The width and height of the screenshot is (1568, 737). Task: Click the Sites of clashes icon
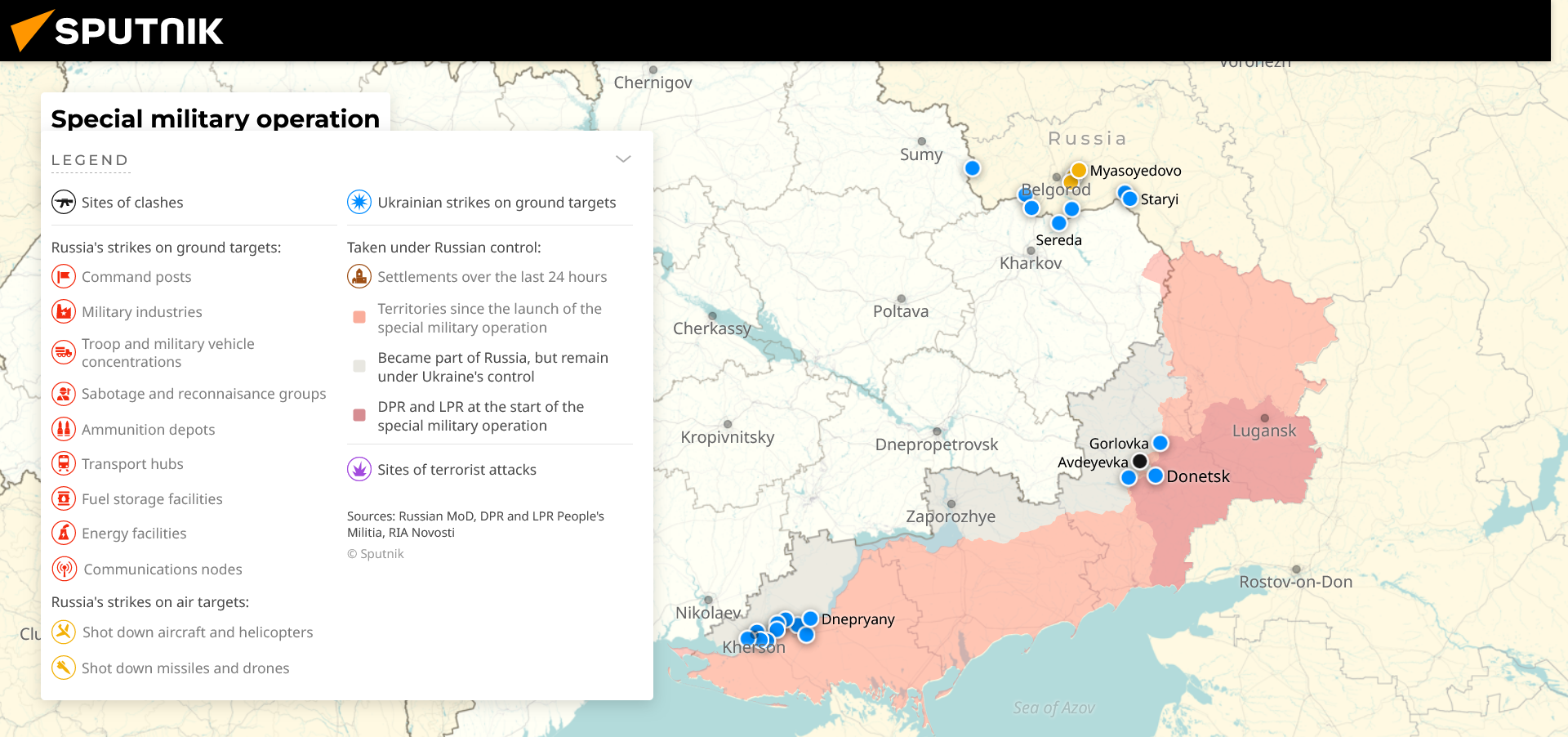point(64,202)
